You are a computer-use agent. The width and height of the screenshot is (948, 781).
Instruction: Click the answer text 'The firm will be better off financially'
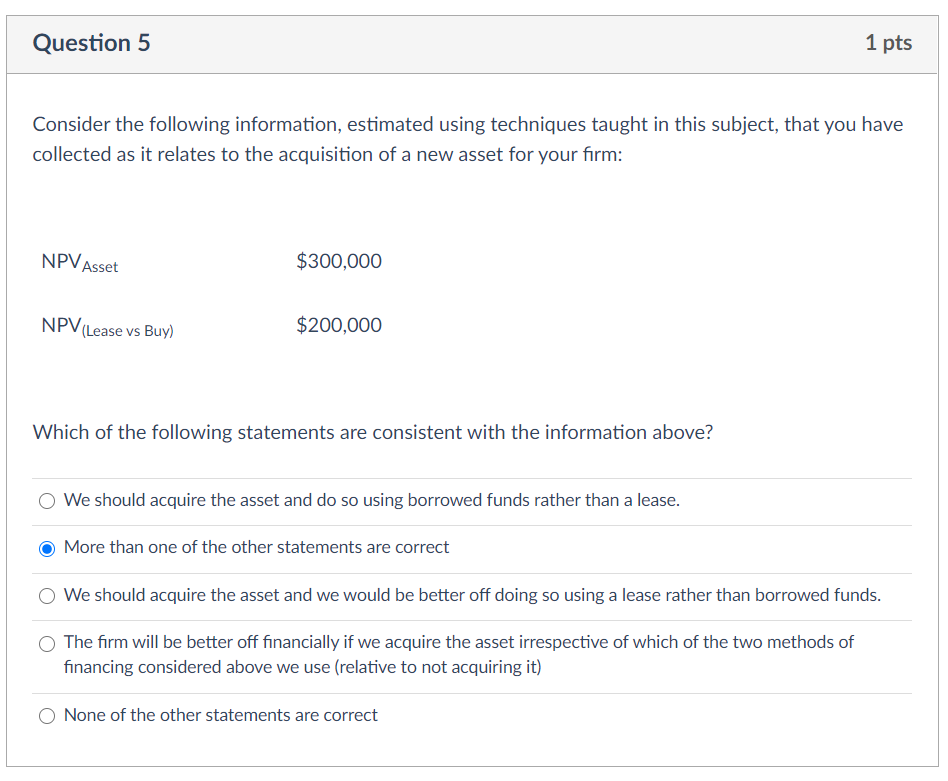pyautogui.click(x=458, y=642)
